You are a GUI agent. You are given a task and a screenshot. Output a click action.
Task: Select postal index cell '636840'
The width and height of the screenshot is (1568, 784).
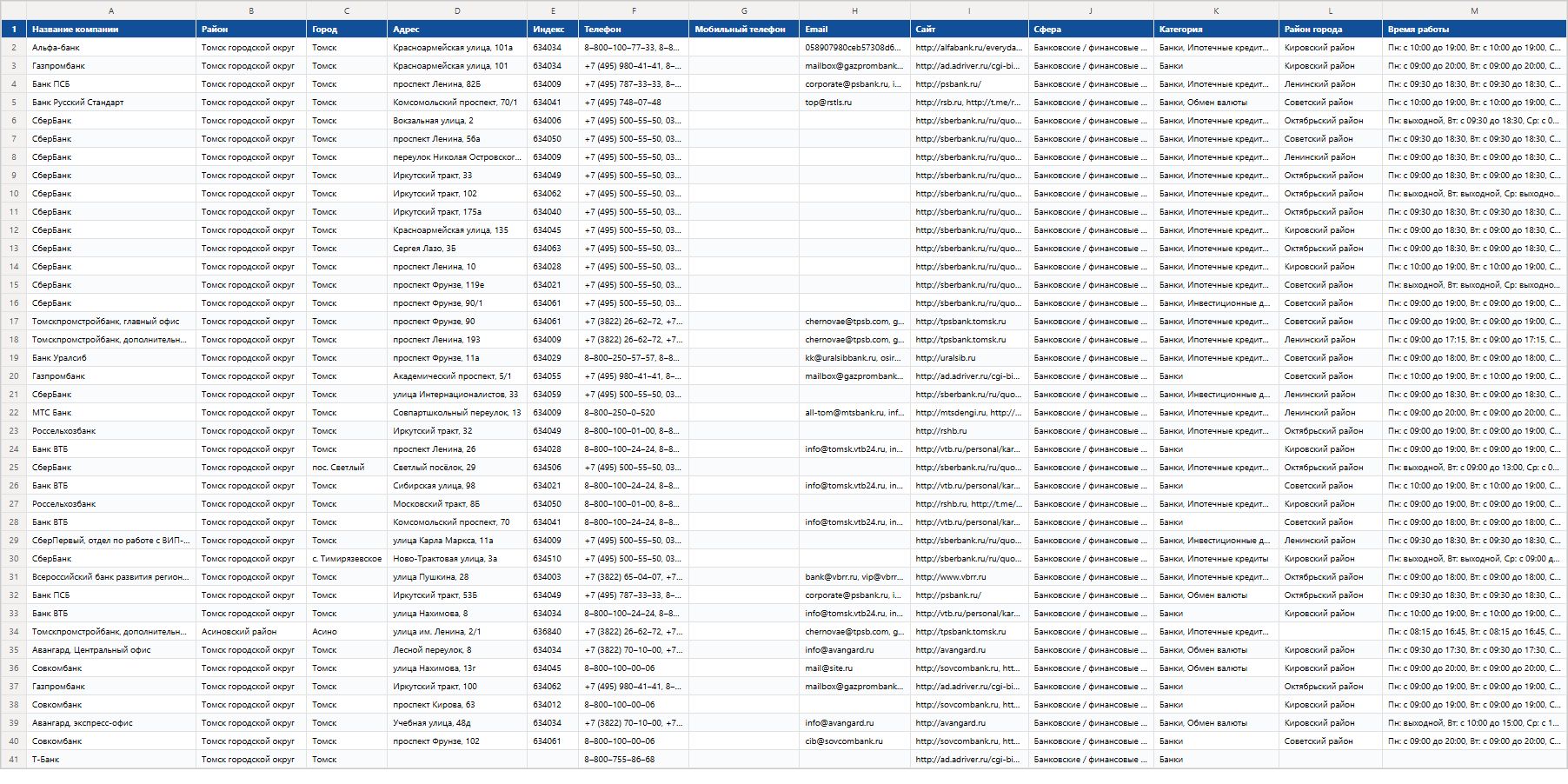(554, 632)
